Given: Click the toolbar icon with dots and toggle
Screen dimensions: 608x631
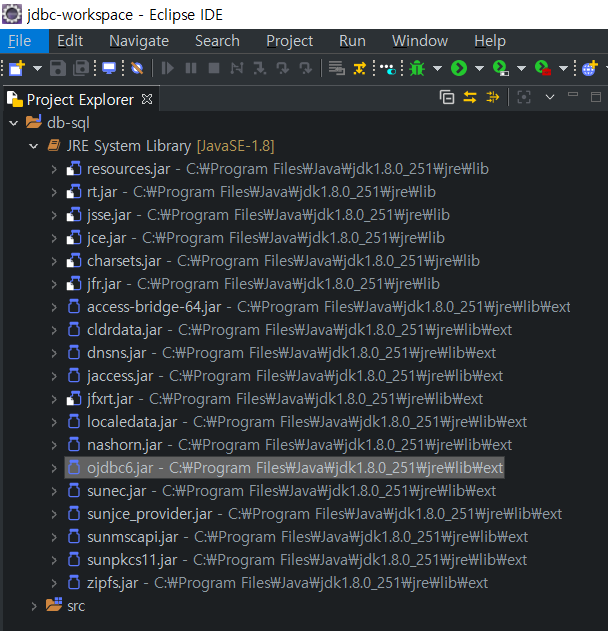Looking at the screenshot, I should 388,68.
